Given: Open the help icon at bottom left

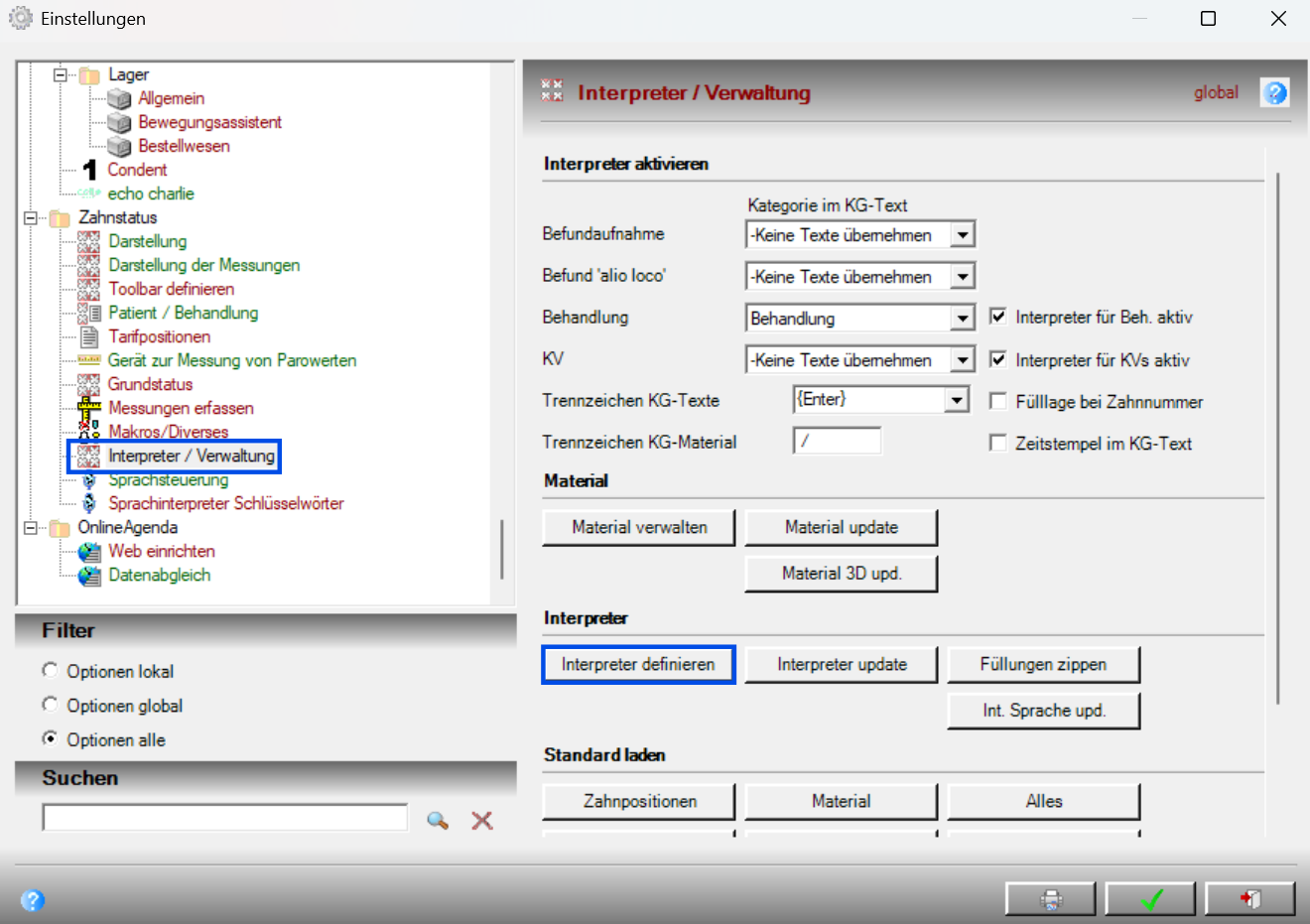Looking at the screenshot, I should pos(33,900).
